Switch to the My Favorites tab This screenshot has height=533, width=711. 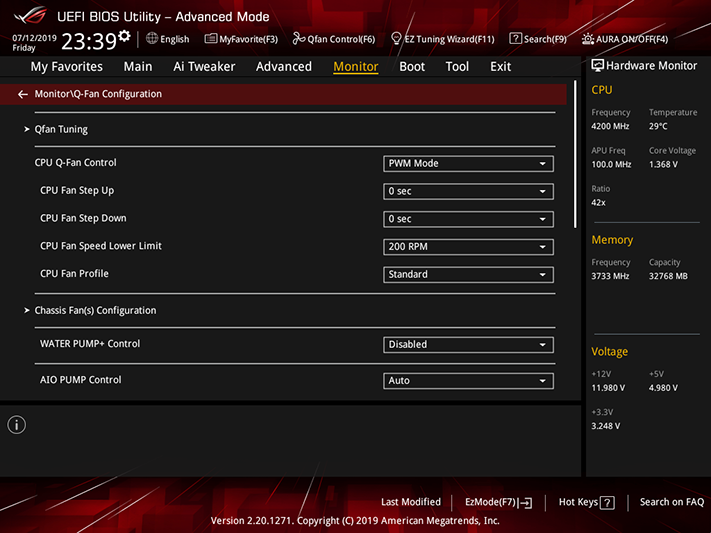click(x=67, y=67)
